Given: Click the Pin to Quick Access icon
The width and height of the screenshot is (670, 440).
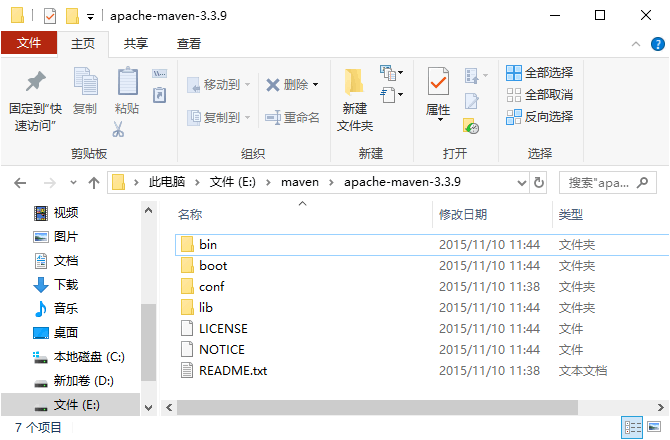Looking at the screenshot, I should (x=36, y=82).
